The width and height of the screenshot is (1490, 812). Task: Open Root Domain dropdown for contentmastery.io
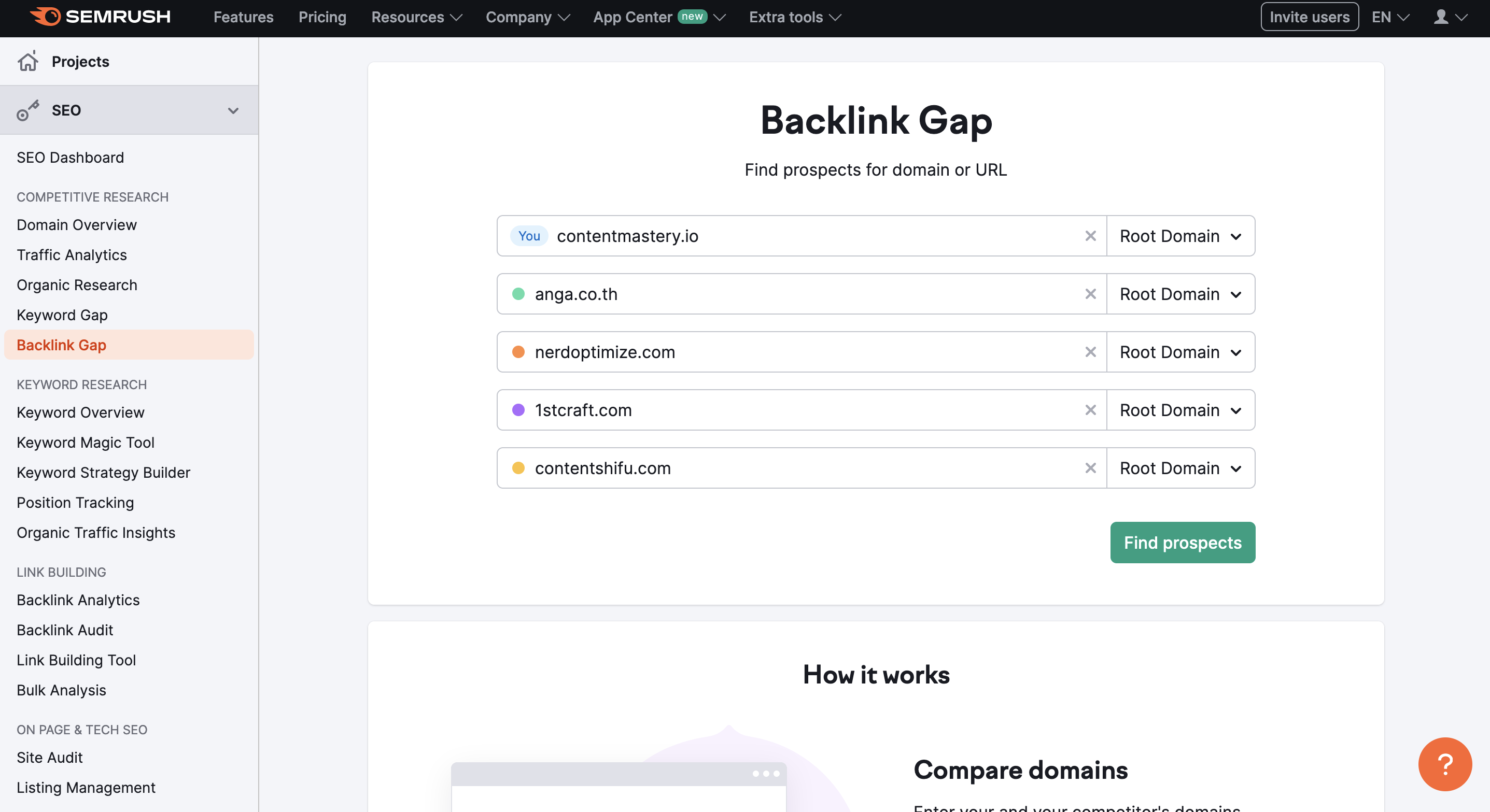(1180, 236)
